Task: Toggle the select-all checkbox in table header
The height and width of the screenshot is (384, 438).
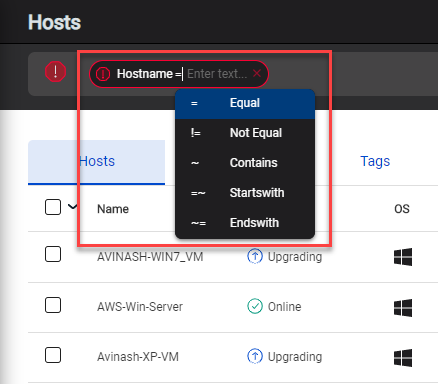Action: coord(53,207)
